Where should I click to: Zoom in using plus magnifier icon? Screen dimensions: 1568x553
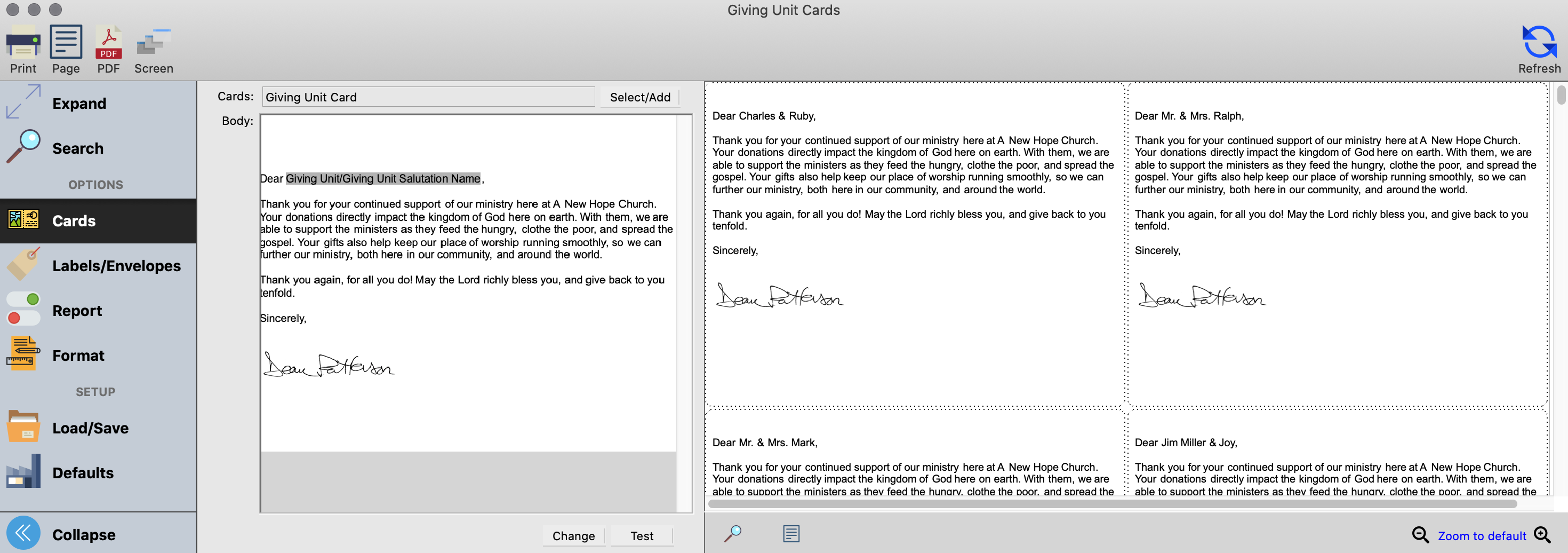(1542, 535)
